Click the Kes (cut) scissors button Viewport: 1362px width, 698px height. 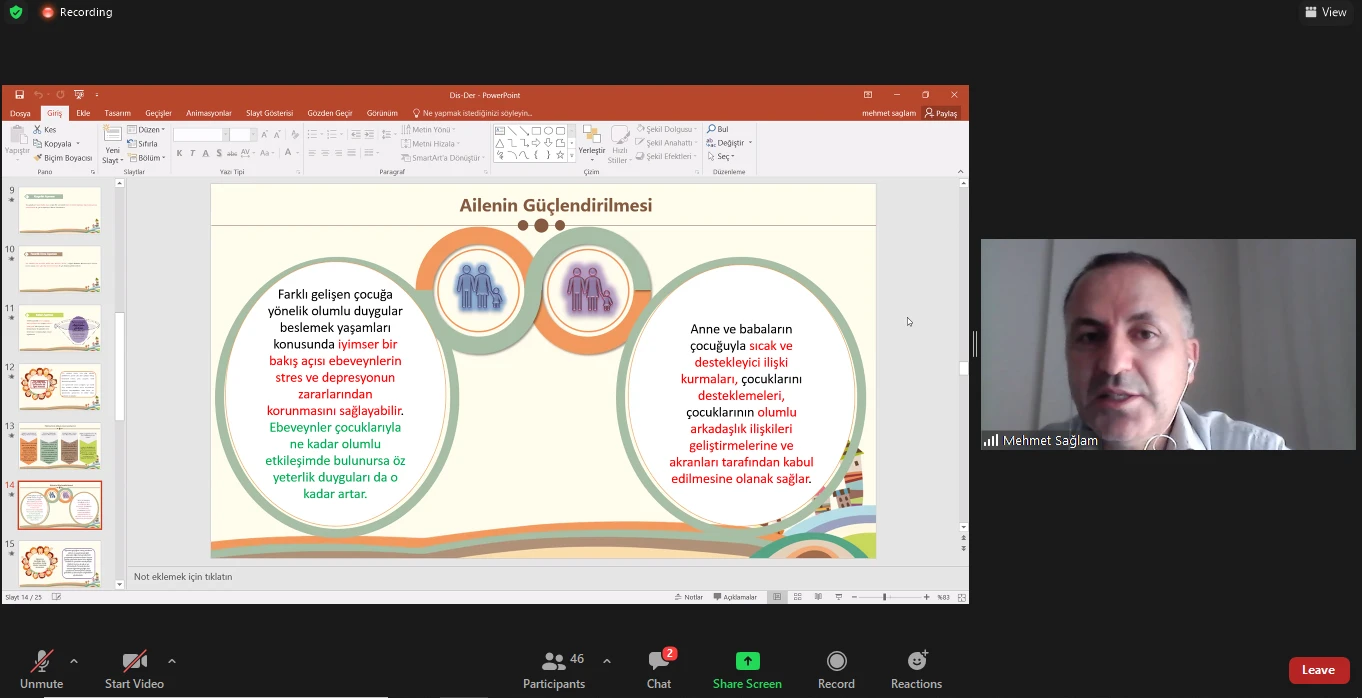click(44, 130)
